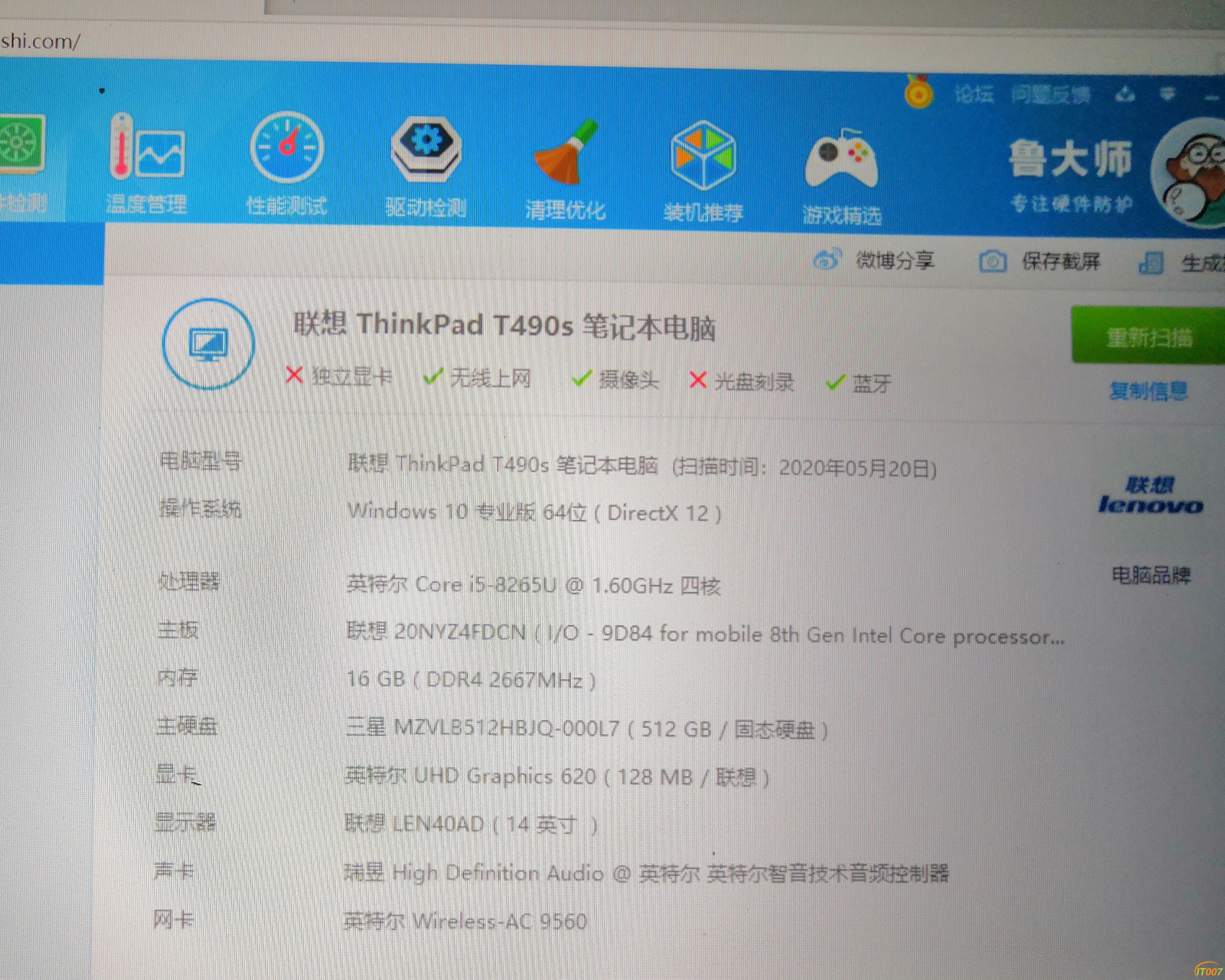The width and height of the screenshot is (1225, 980).
Task: Click the 独立显卡 red cross indicator
Action: point(339,376)
